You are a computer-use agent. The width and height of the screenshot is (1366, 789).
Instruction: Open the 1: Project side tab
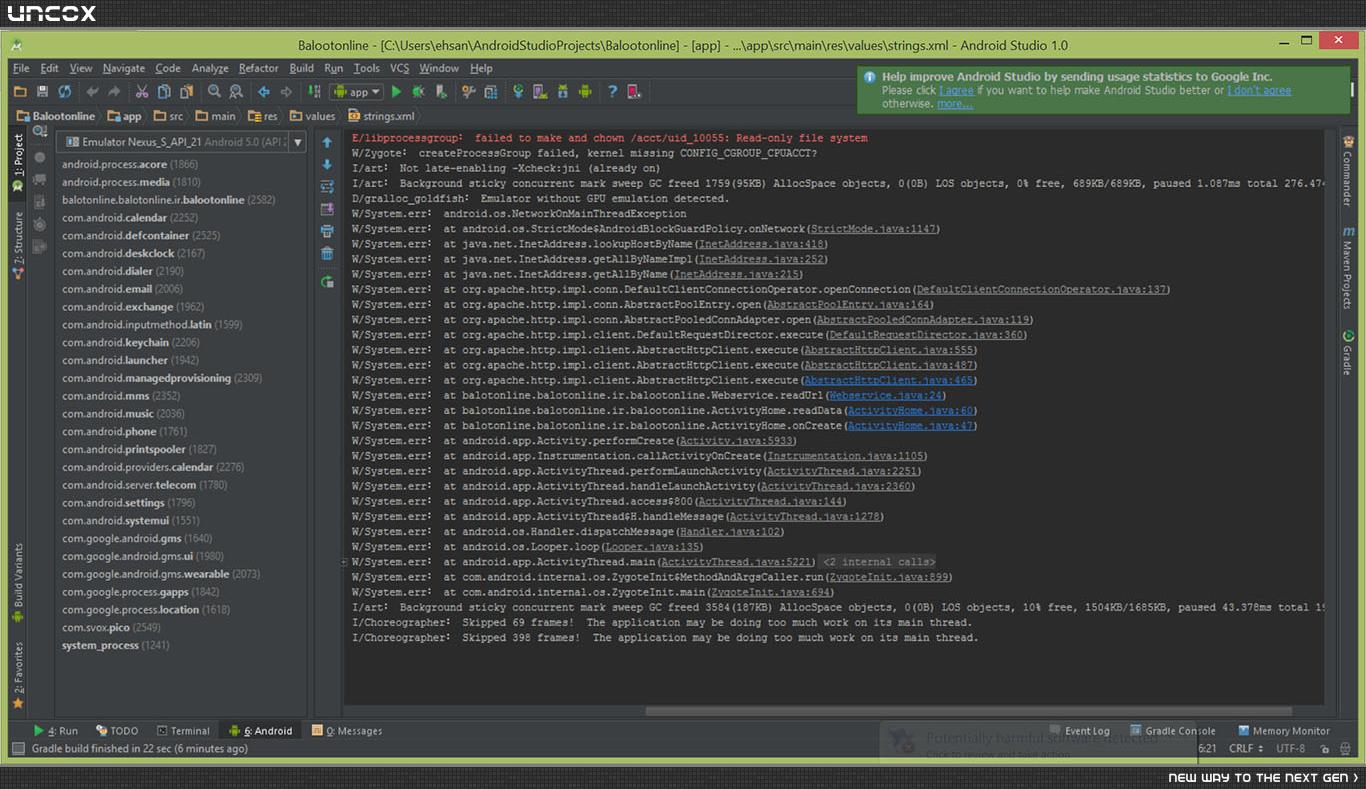[x=18, y=164]
